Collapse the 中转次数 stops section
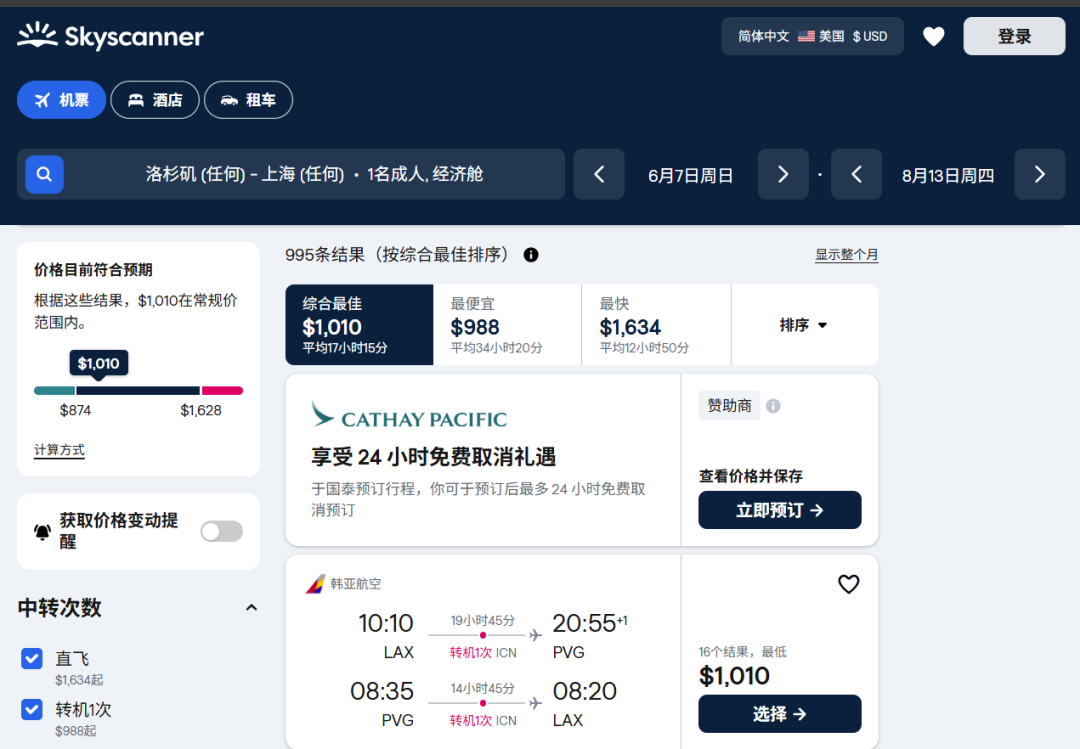 (x=251, y=608)
